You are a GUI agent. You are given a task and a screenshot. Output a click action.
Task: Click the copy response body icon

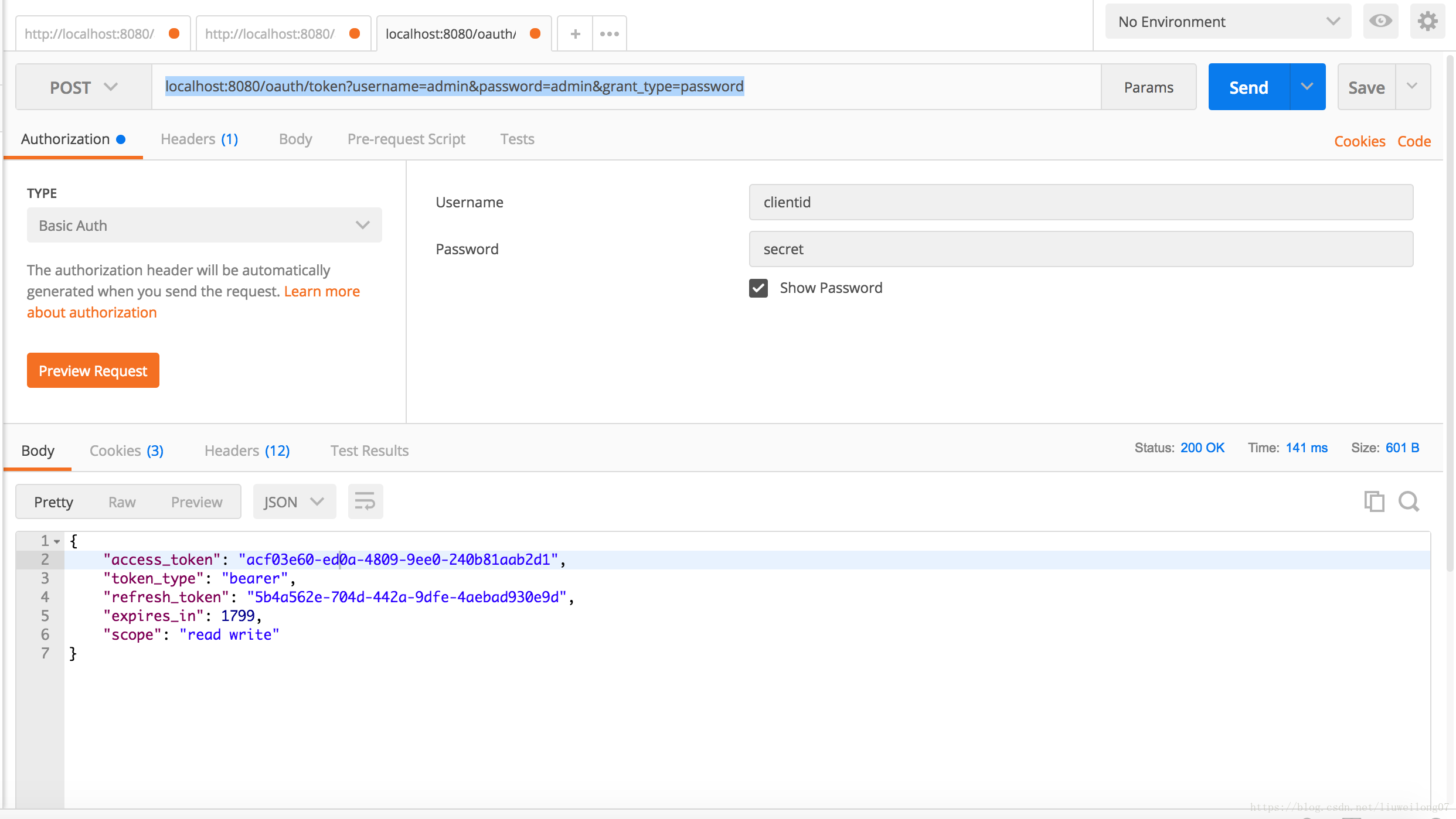tap(1372, 502)
